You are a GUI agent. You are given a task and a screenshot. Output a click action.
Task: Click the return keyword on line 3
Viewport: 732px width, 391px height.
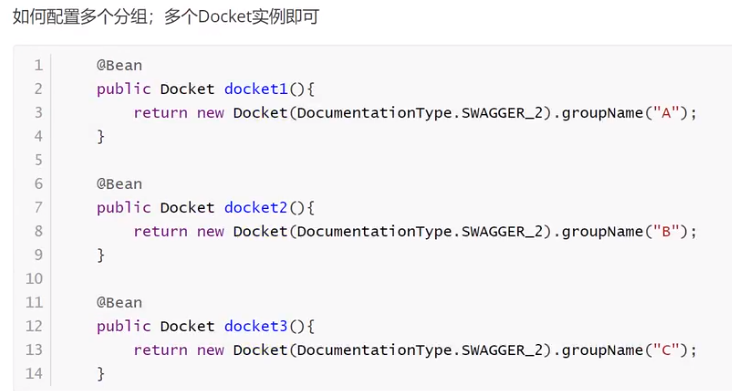pyautogui.click(x=161, y=112)
